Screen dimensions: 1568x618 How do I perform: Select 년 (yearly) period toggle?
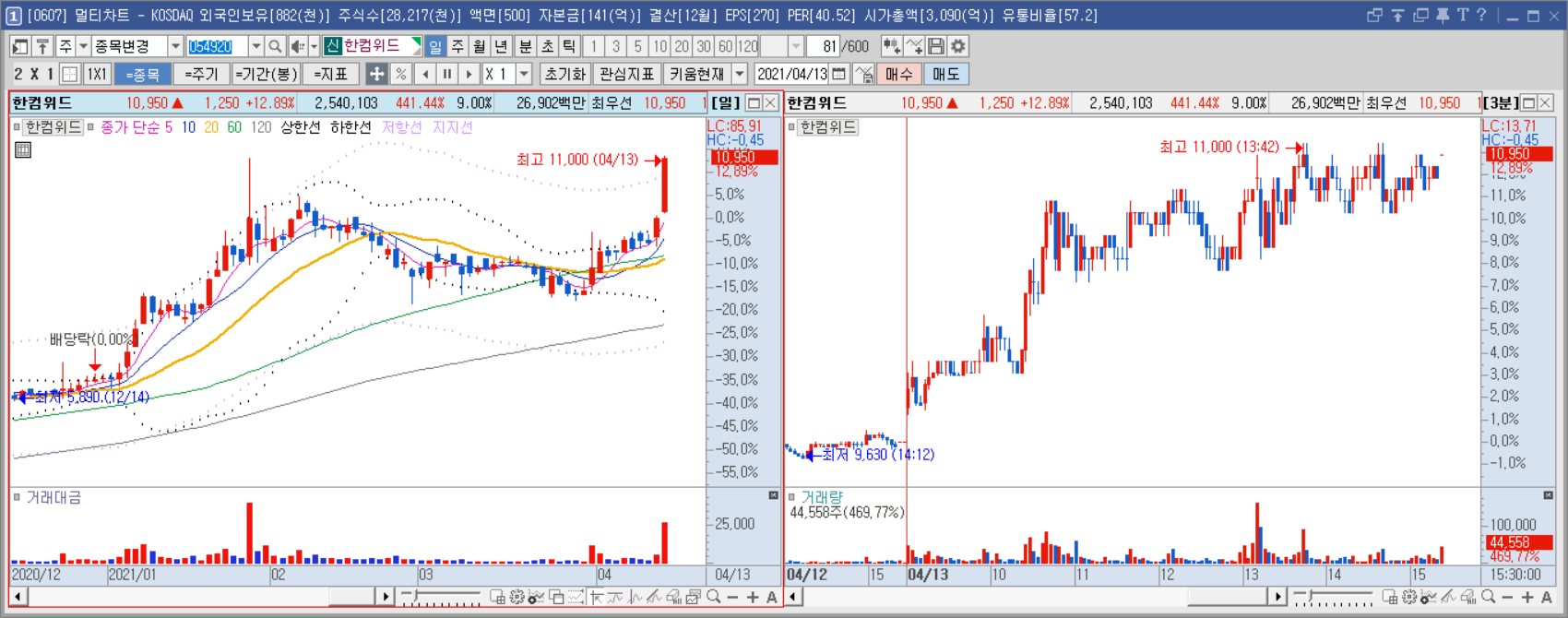[x=501, y=46]
